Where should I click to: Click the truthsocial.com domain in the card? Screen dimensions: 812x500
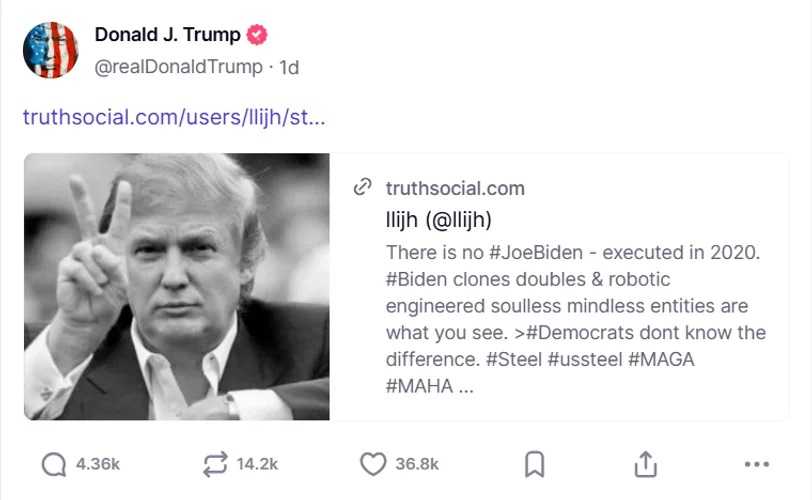click(455, 188)
